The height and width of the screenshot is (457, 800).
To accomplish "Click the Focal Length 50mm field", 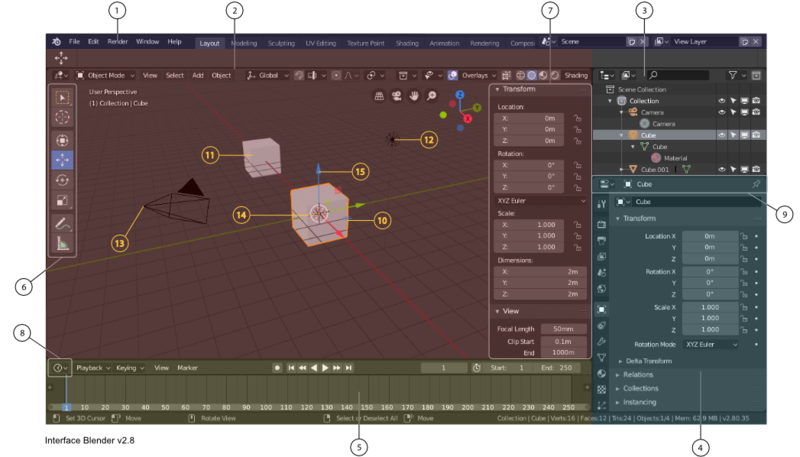I will (x=563, y=329).
